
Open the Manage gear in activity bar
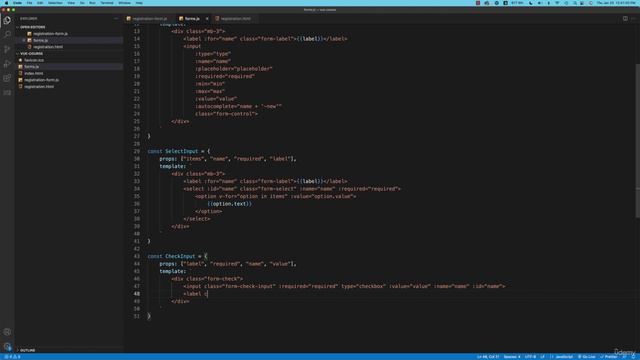(x=7, y=347)
